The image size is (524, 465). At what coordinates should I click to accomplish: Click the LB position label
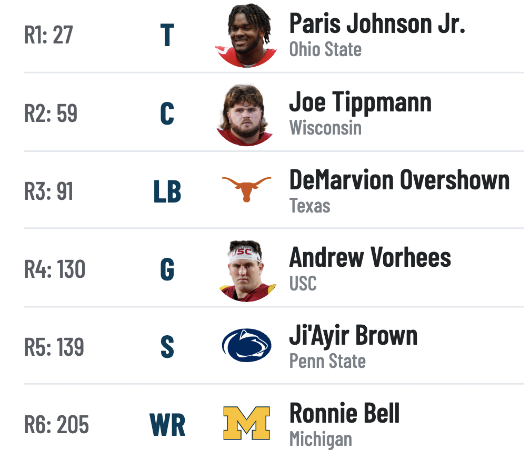tap(167, 192)
